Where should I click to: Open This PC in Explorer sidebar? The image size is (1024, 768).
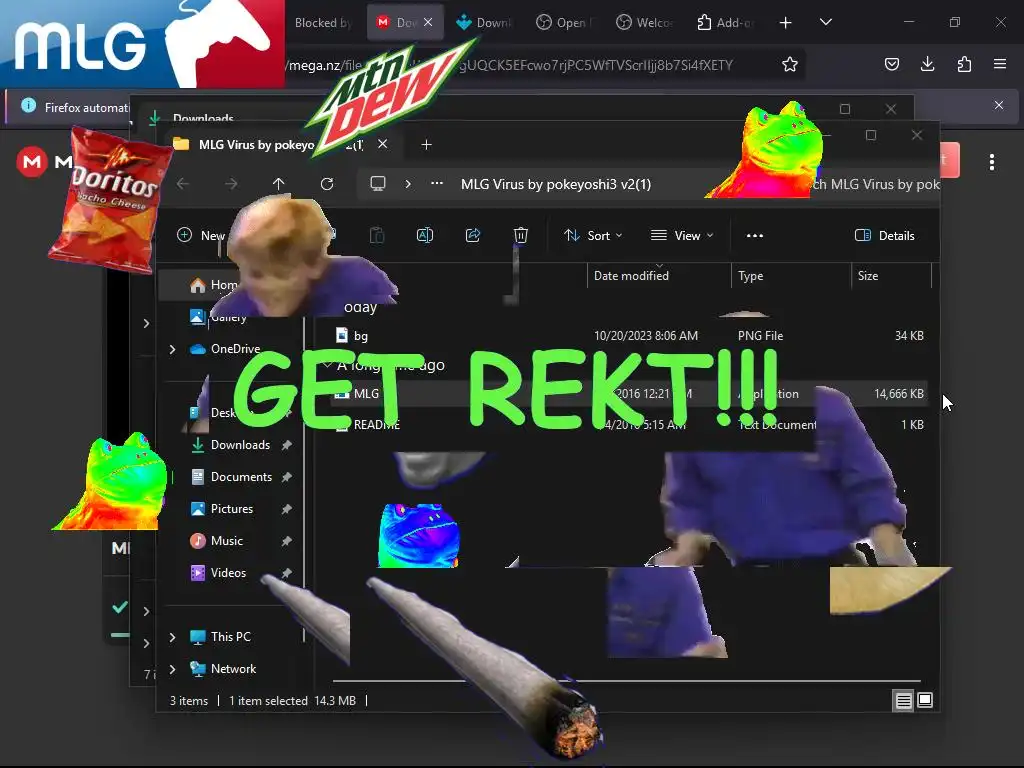[x=219, y=637]
